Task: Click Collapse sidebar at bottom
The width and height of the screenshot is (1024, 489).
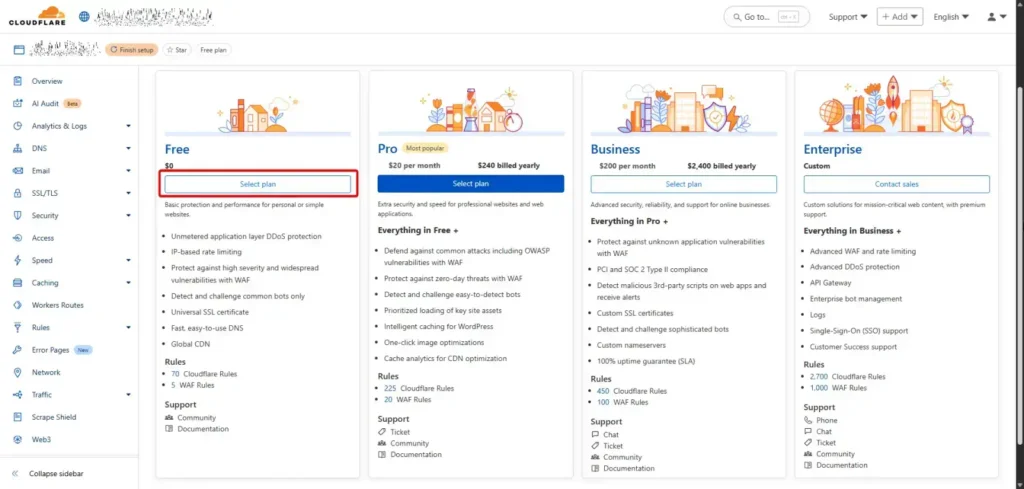Action: pos(56,473)
